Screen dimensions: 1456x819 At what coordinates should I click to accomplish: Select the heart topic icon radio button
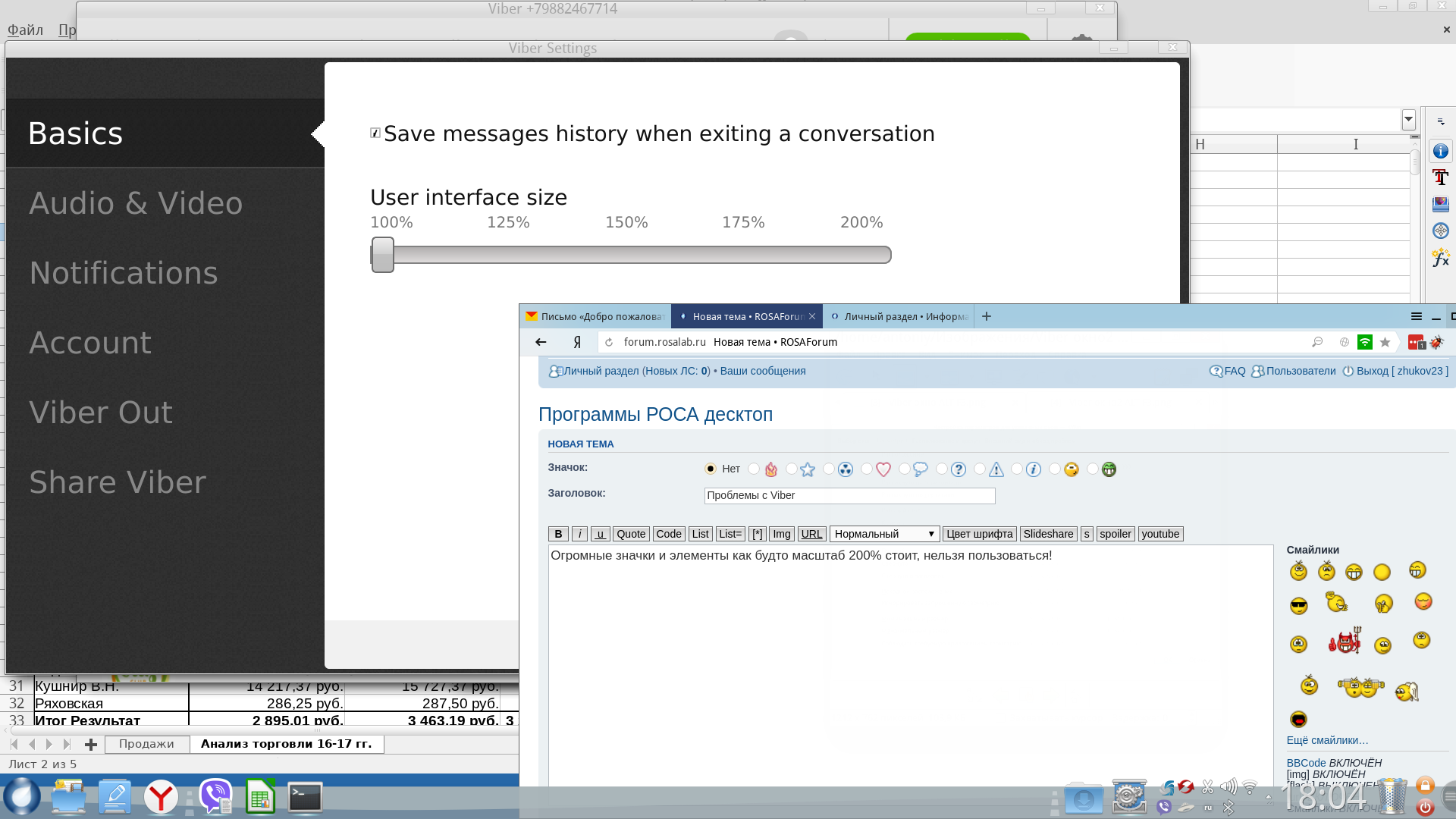click(867, 469)
